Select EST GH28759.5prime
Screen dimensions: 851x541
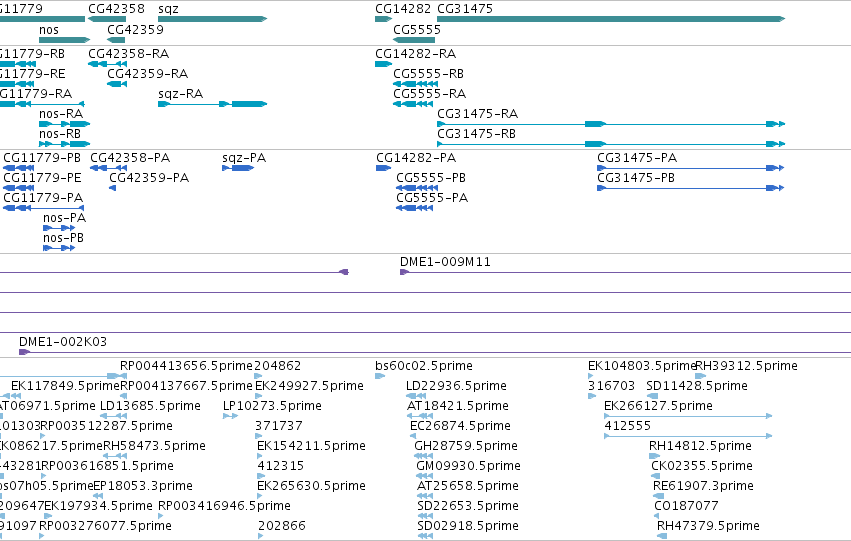pos(466,446)
